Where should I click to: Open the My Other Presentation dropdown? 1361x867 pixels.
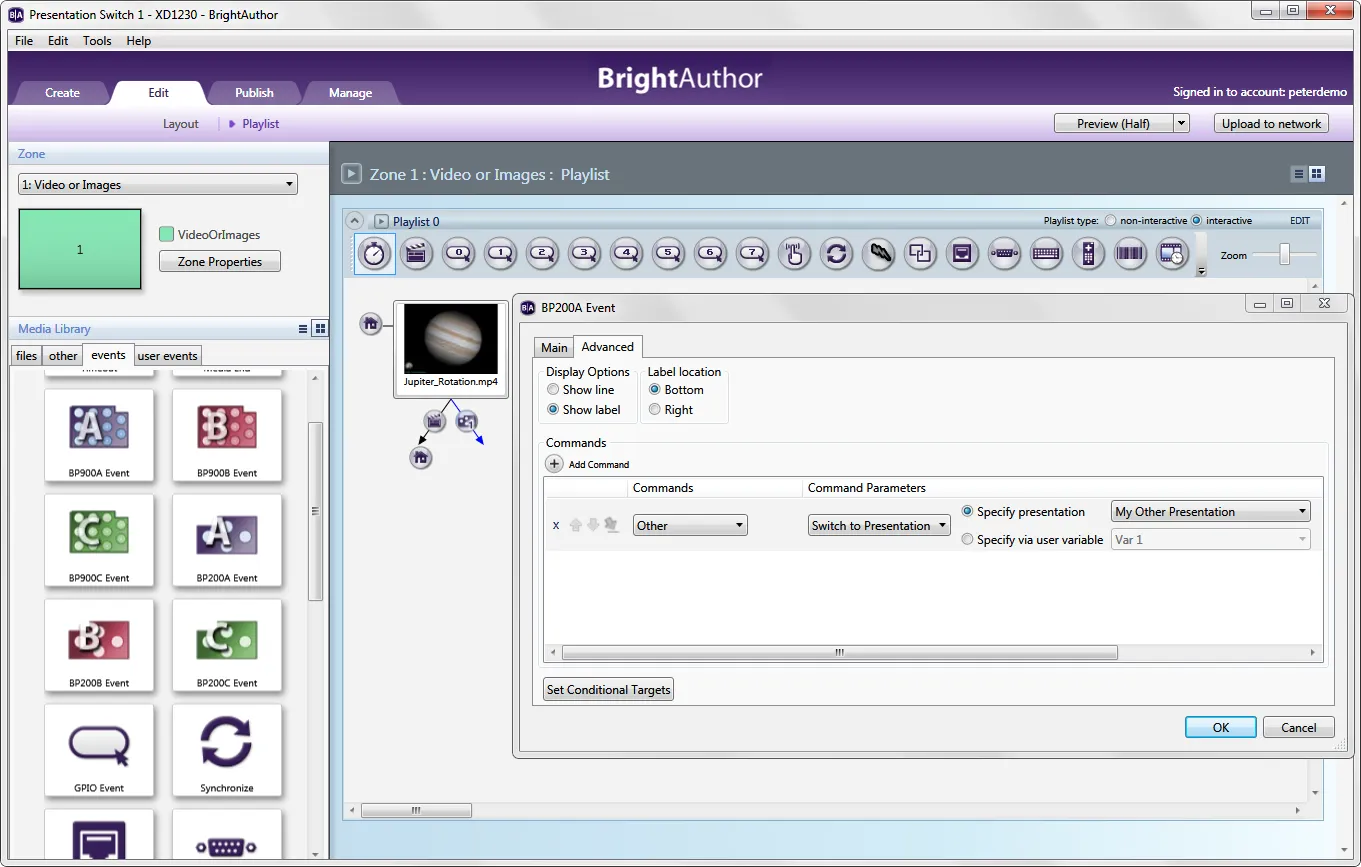pos(1210,512)
